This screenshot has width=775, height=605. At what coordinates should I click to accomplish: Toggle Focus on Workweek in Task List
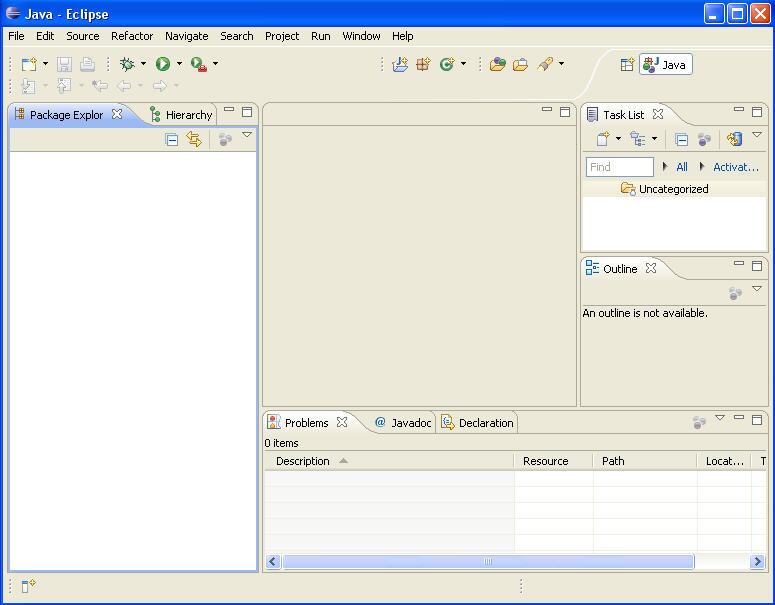(704, 140)
